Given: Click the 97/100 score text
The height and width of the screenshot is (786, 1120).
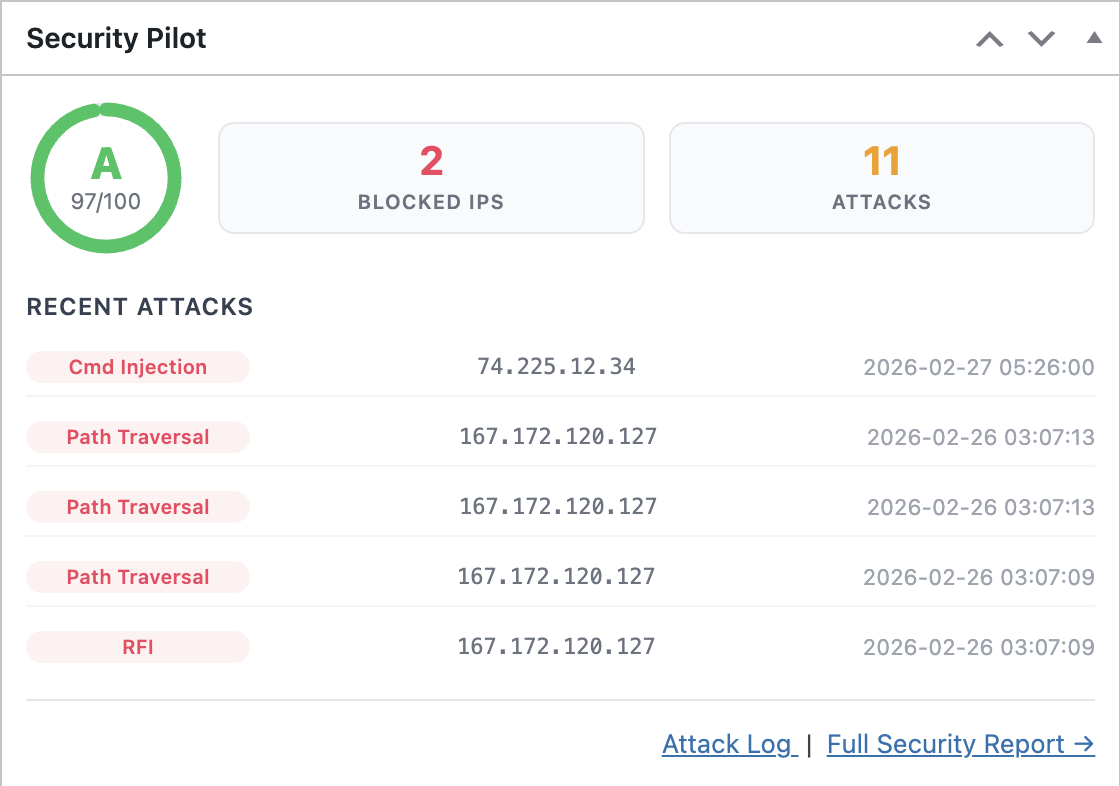Looking at the screenshot, I should pos(106,201).
